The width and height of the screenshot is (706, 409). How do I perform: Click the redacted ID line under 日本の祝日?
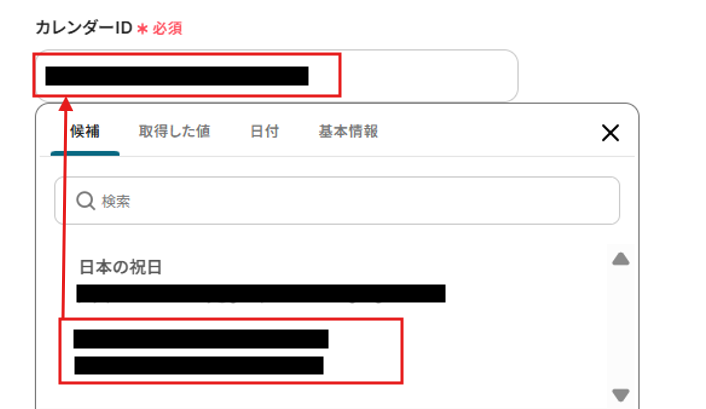pos(261,293)
